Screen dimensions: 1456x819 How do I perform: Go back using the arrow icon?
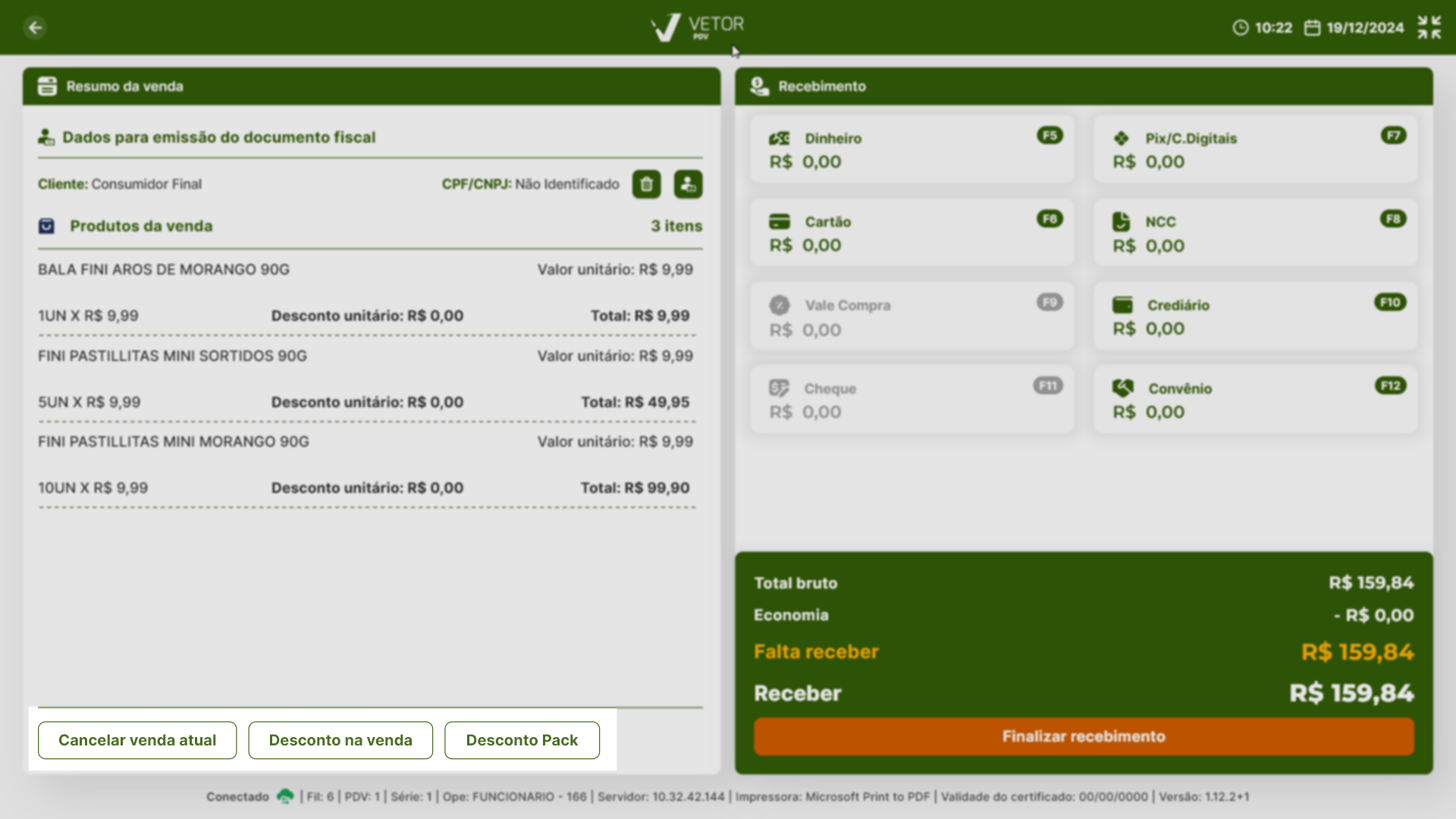pos(35,28)
